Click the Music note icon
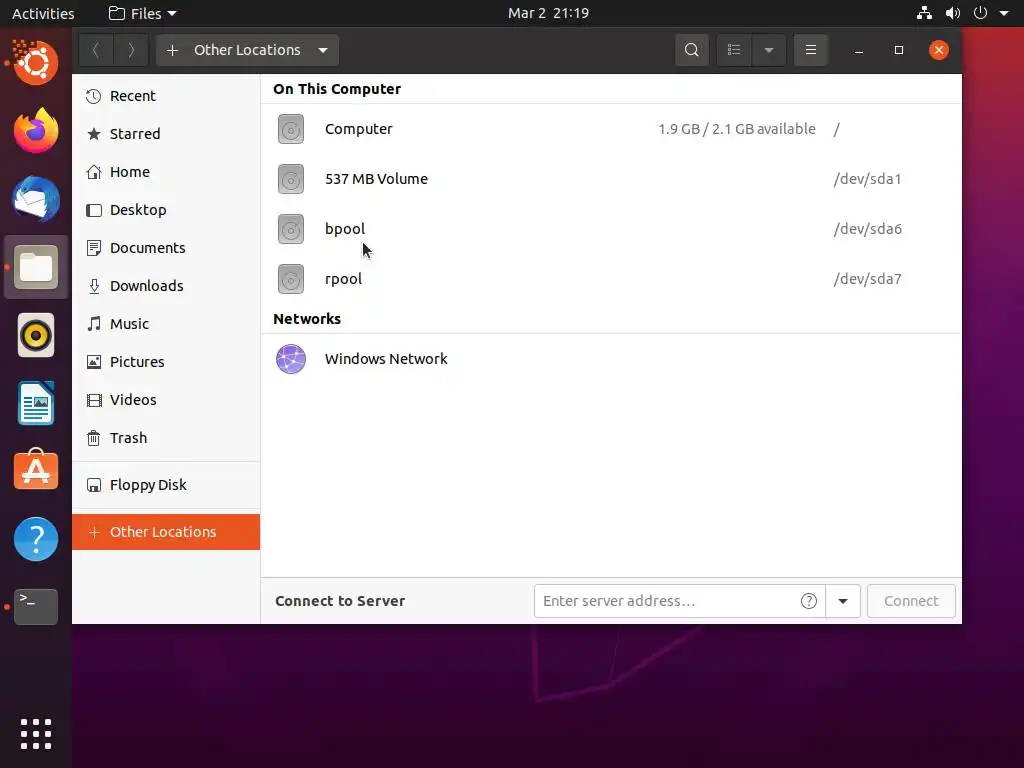The image size is (1024, 768). click(94, 324)
